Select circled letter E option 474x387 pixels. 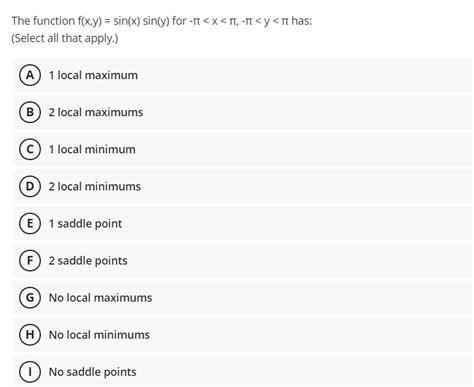click(30, 223)
